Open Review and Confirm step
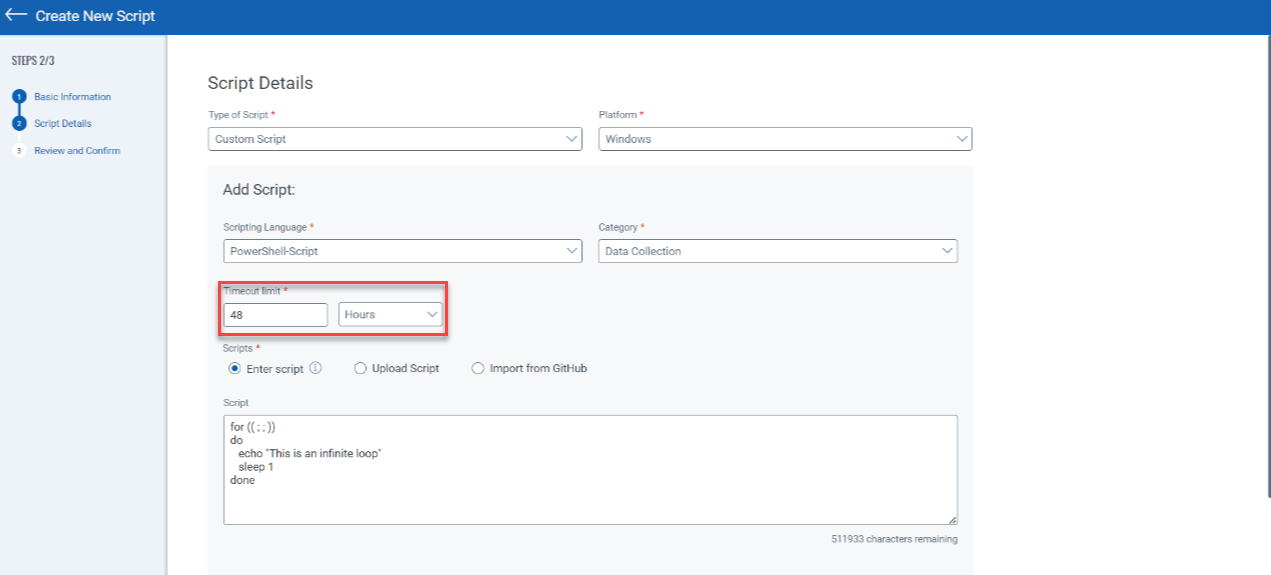The image size is (1271, 575). coord(77,151)
